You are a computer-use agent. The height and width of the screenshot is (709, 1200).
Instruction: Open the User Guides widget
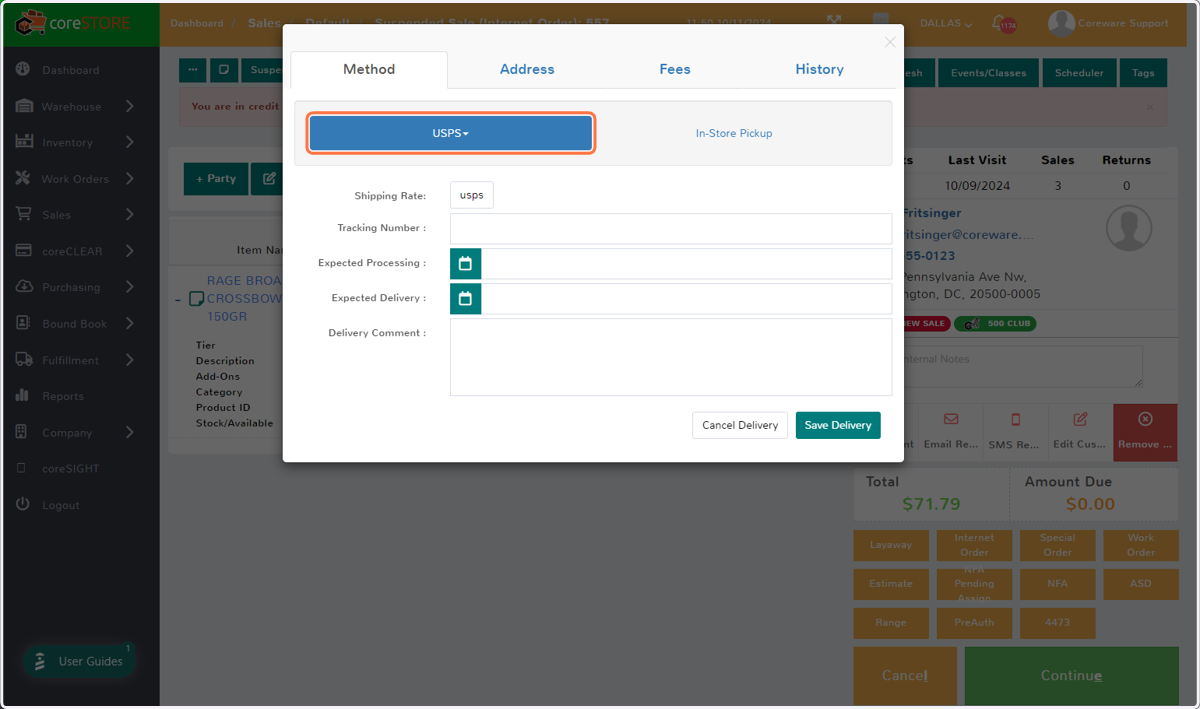point(78,661)
